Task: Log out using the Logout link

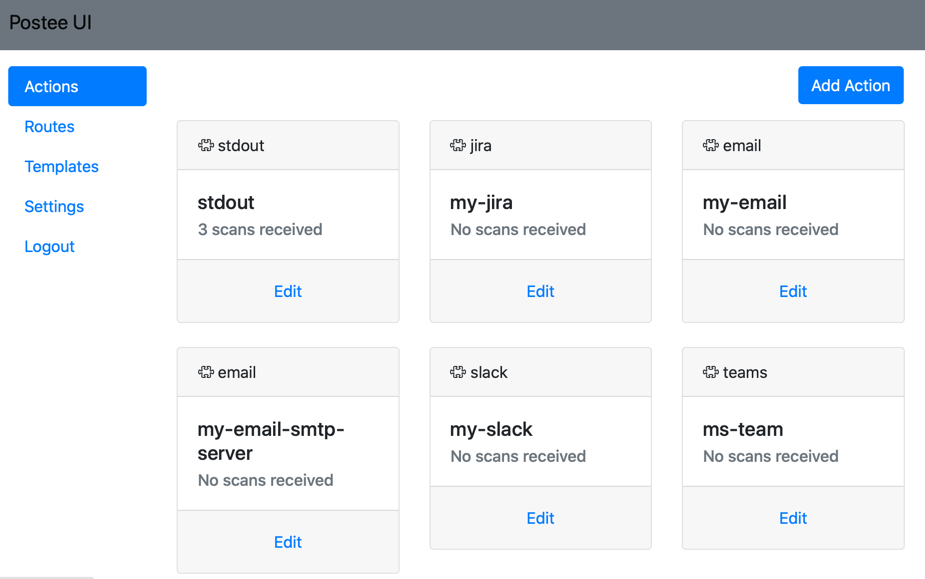Action: [x=49, y=247]
